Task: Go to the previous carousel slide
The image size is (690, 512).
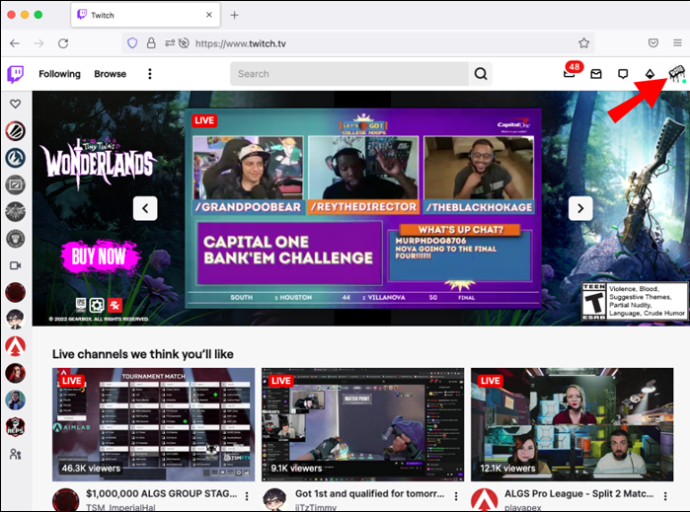Action: (x=145, y=208)
